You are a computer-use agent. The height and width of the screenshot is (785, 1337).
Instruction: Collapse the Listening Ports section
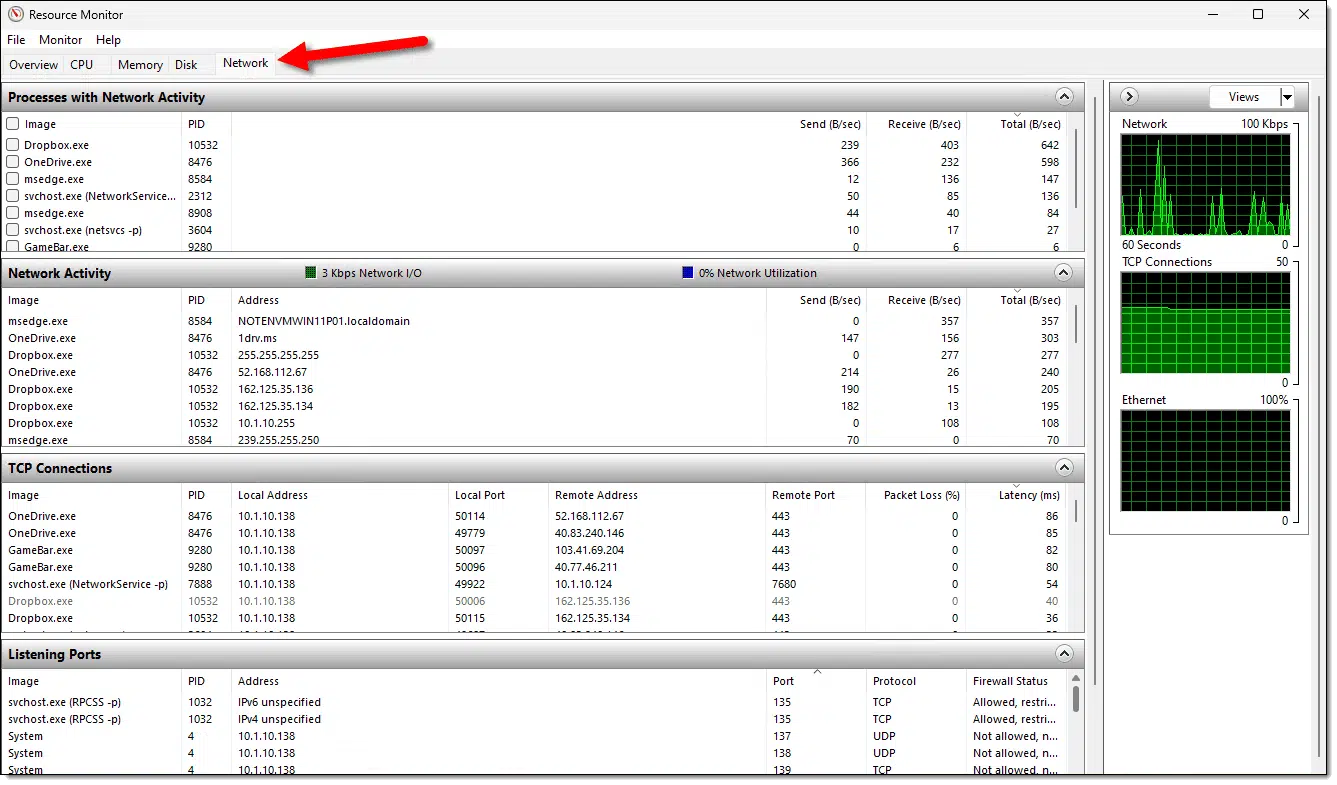(1064, 654)
